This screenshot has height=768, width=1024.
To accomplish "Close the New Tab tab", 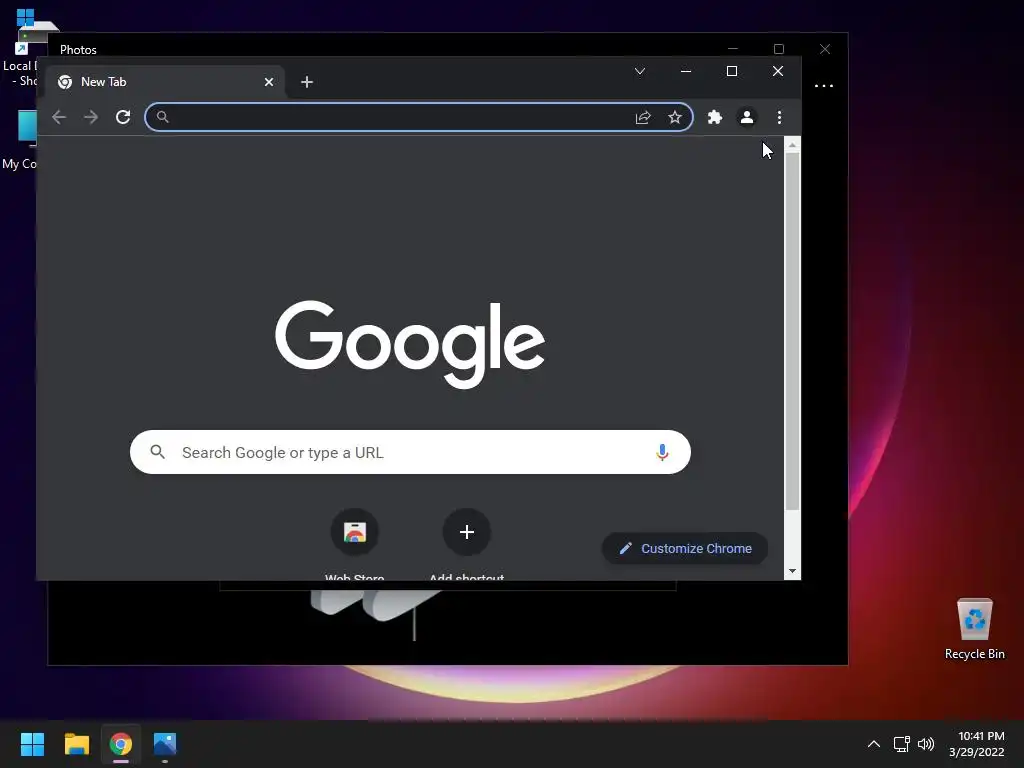I will (x=268, y=82).
